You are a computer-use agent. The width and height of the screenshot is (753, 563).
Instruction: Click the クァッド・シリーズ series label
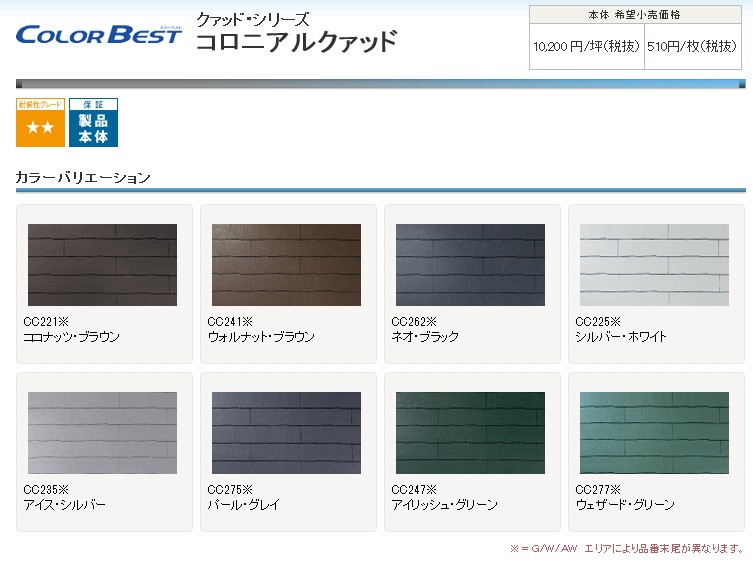253,20
